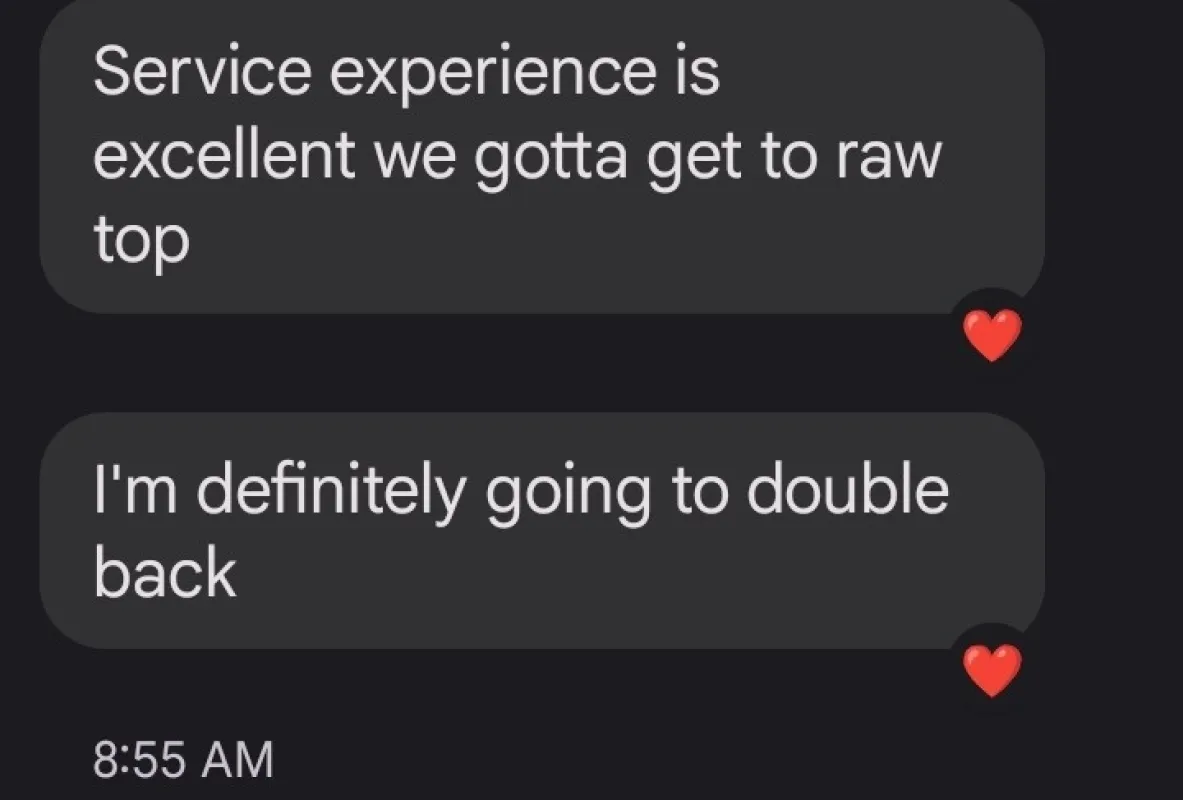Click the word 'excellent' in the first message
This screenshot has width=1183, height=800.
tap(224, 155)
